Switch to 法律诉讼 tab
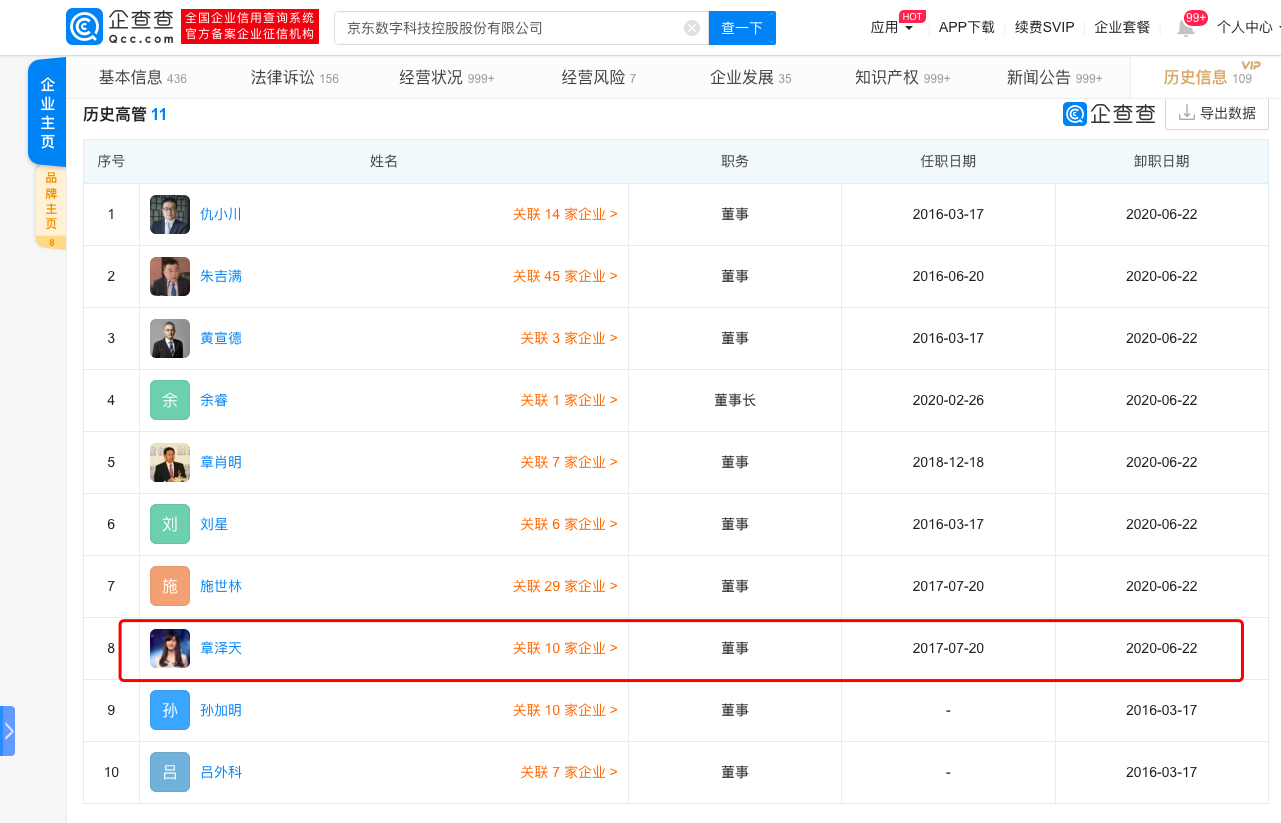 tap(295, 77)
